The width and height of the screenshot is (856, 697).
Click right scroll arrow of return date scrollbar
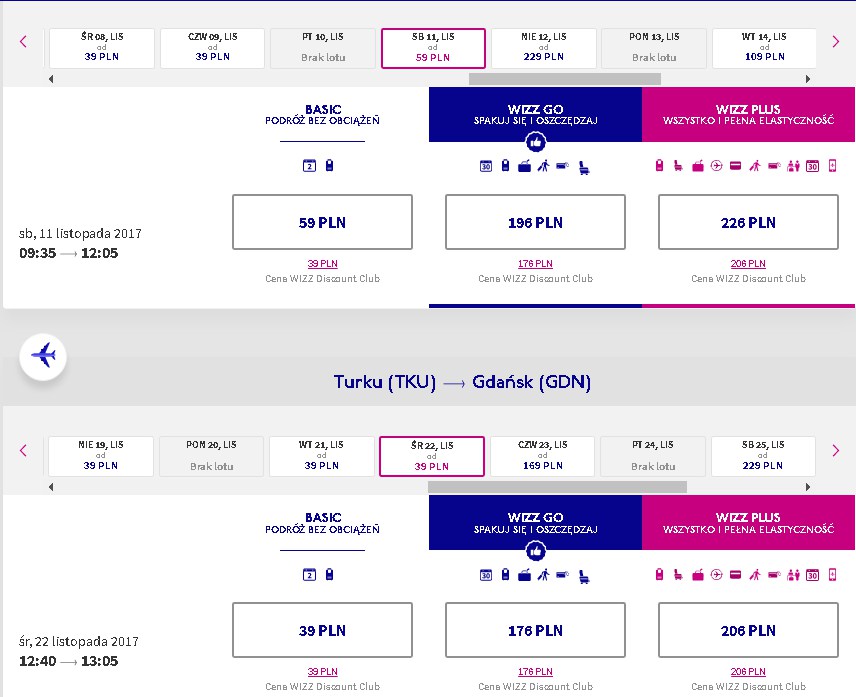[808, 487]
